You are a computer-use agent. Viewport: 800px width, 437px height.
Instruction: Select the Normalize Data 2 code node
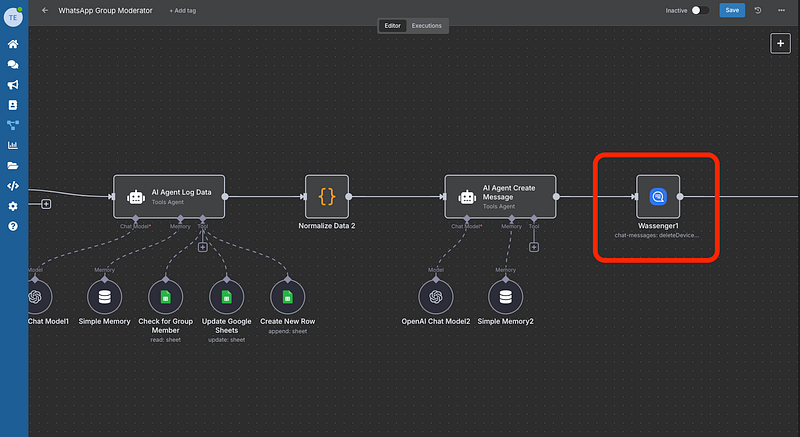pyautogui.click(x=326, y=197)
